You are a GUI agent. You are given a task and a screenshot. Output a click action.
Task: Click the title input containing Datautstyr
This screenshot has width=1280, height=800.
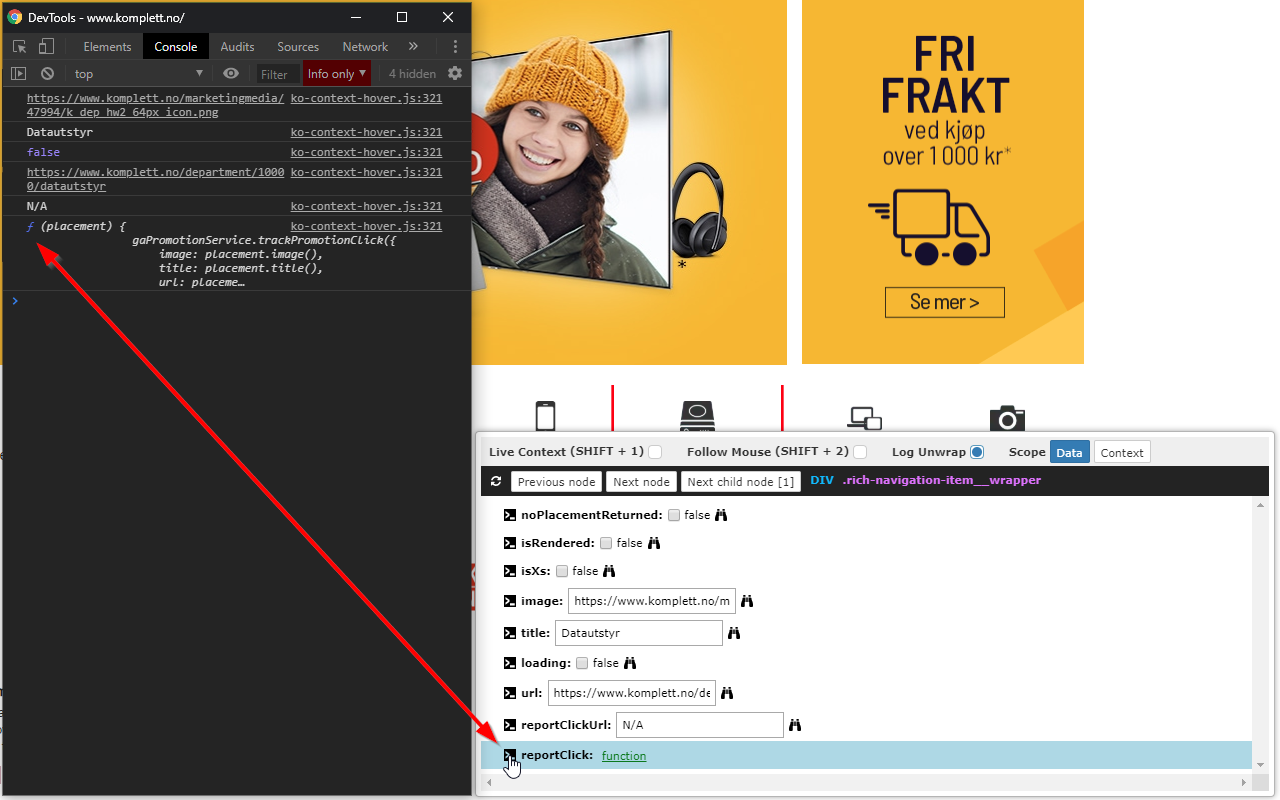(639, 633)
